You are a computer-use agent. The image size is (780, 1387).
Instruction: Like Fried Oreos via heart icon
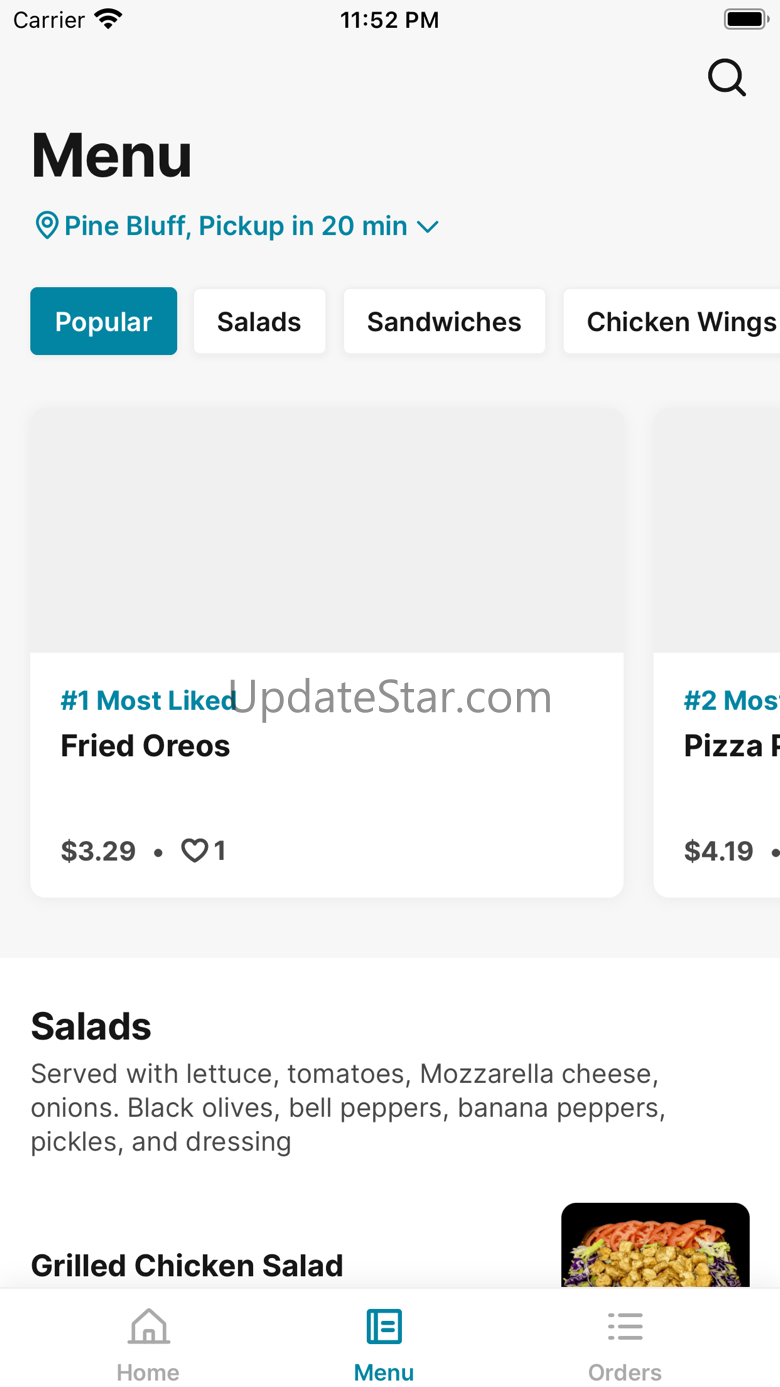(x=194, y=851)
